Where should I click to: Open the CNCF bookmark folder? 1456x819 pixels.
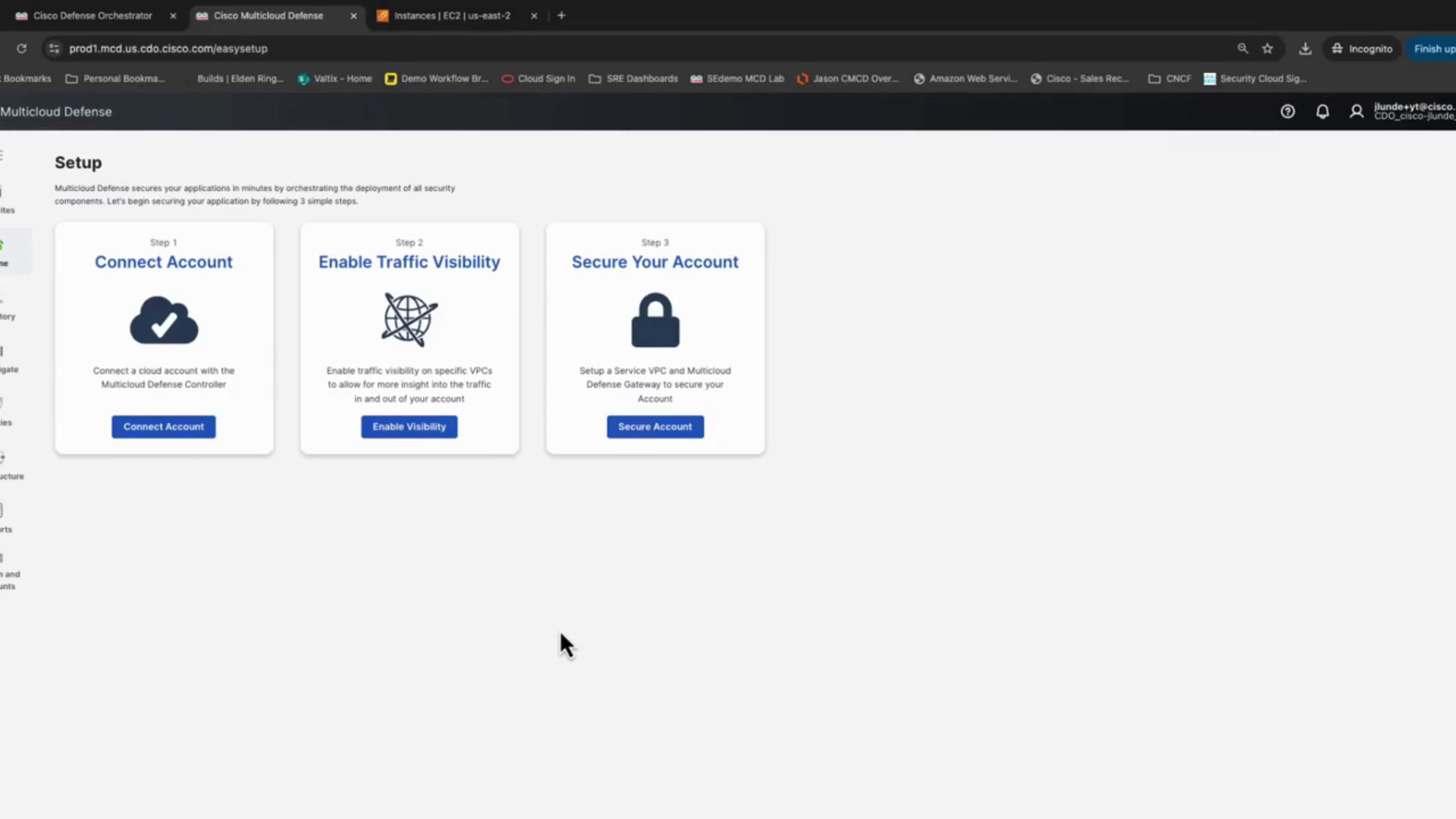[1169, 79]
